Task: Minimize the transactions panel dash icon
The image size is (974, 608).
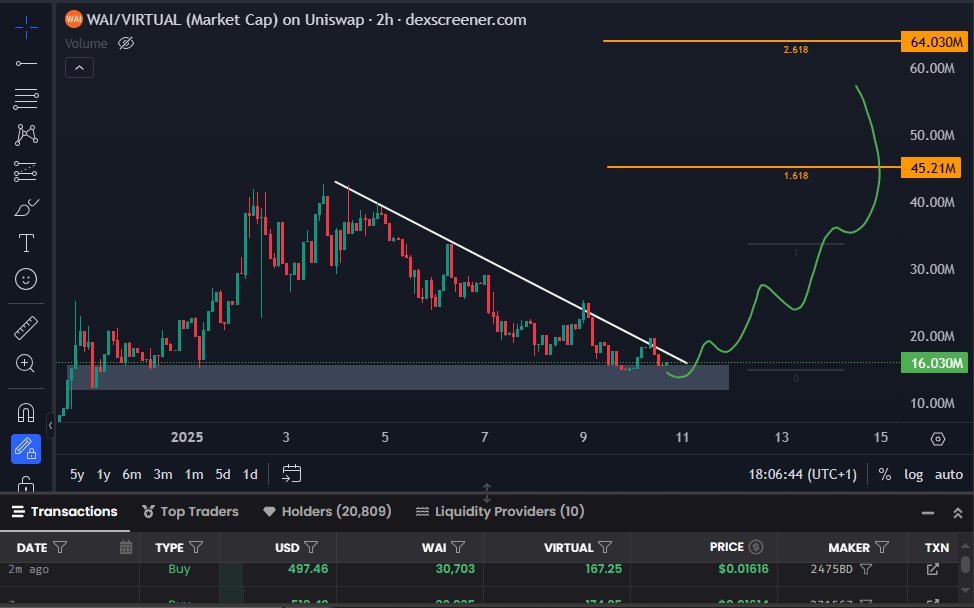Action: pyautogui.click(x=928, y=513)
